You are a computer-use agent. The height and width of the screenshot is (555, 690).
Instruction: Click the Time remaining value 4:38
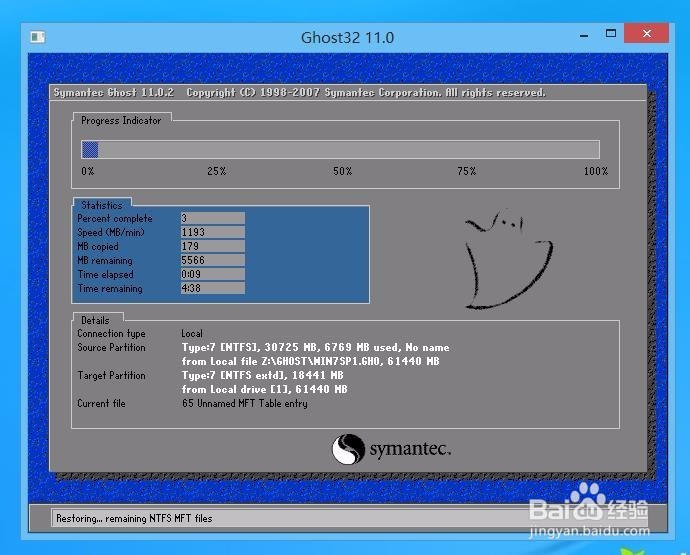point(213,288)
